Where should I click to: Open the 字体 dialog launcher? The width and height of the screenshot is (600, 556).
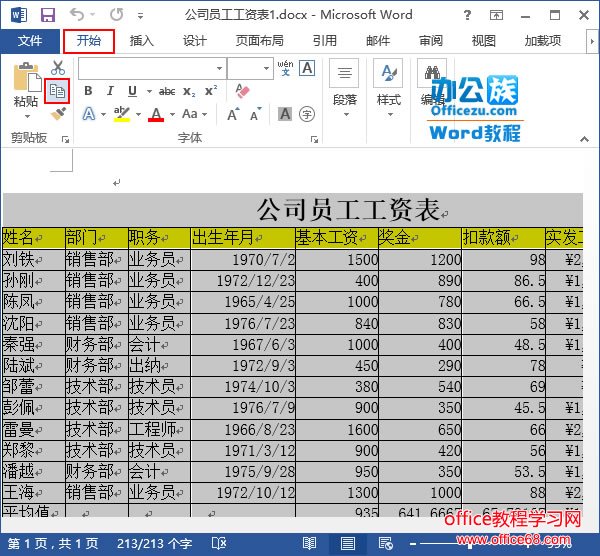pyautogui.click(x=315, y=140)
